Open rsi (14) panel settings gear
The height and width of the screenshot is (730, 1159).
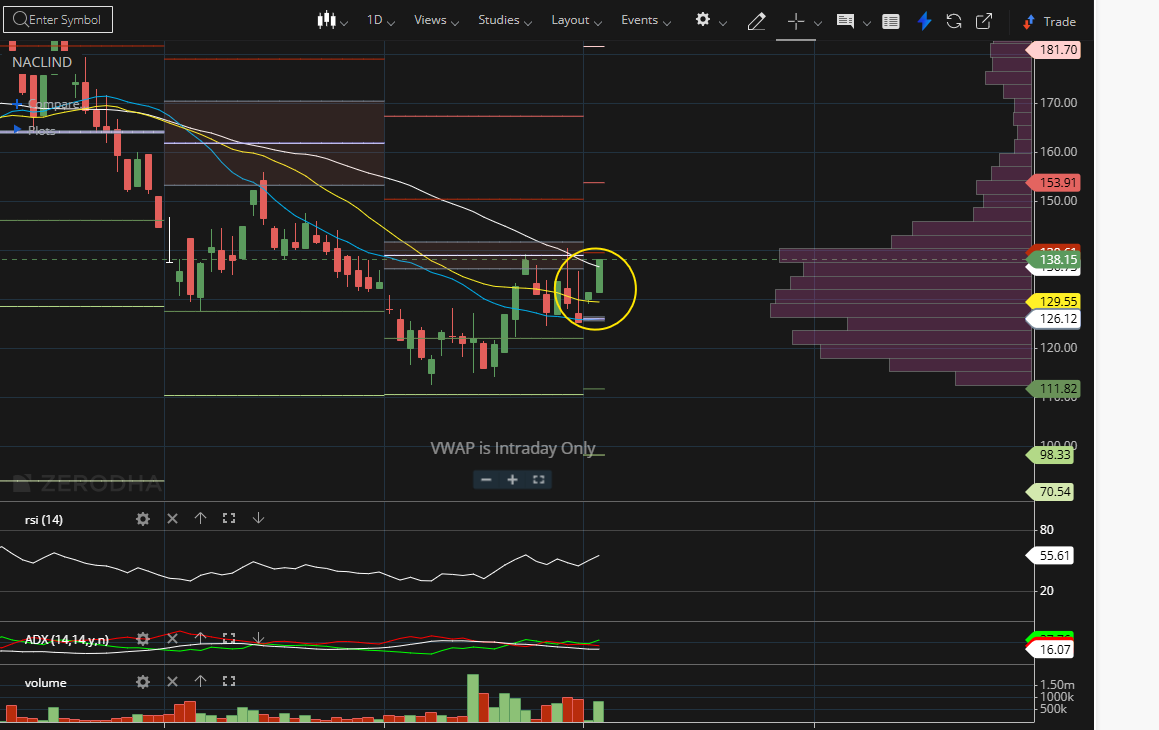coord(143,519)
